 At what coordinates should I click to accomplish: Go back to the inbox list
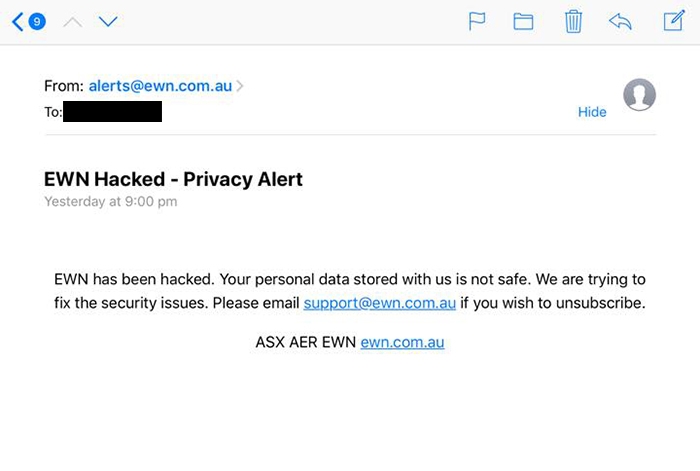(x=17, y=21)
